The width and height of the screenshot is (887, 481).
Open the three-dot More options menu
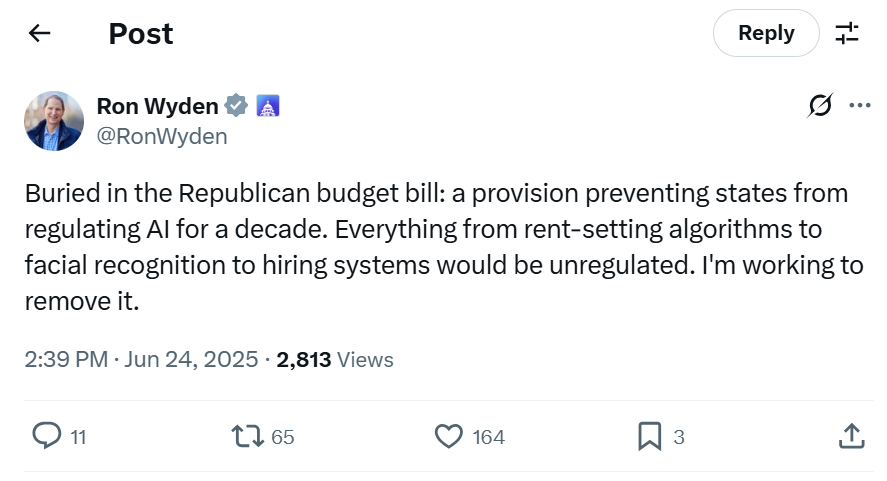point(859,106)
